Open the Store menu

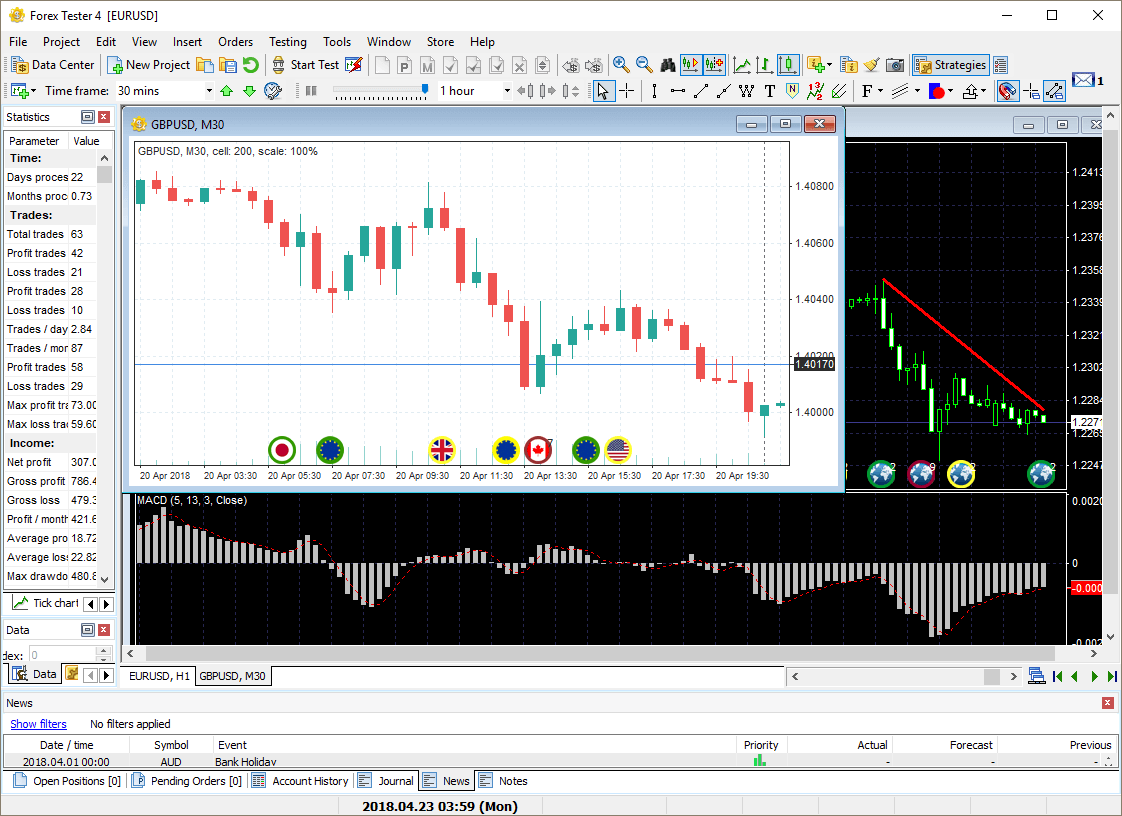point(440,42)
